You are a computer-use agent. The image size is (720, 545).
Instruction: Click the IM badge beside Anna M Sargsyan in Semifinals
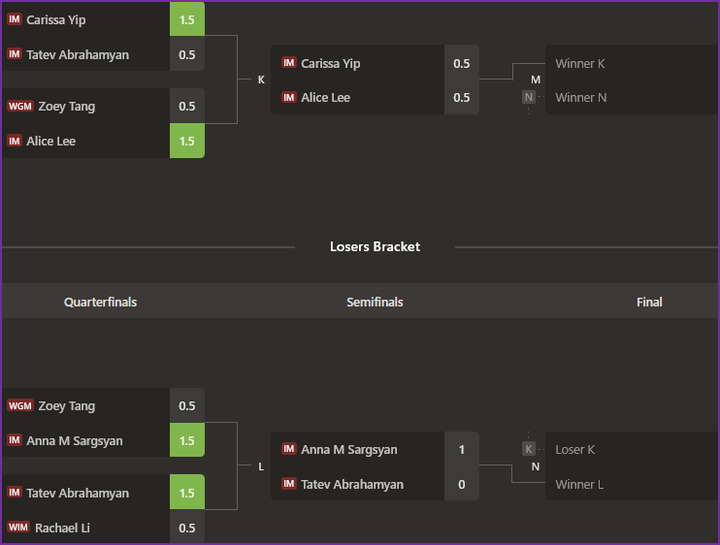coord(289,450)
